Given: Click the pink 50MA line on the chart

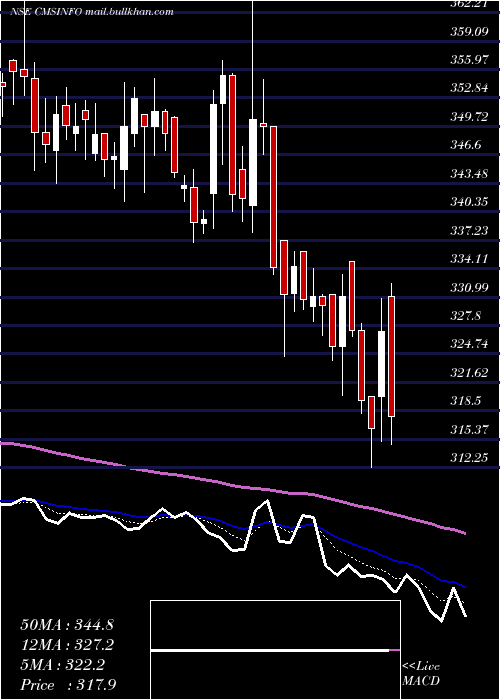Looking at the screenshot, I should point(232,484).
